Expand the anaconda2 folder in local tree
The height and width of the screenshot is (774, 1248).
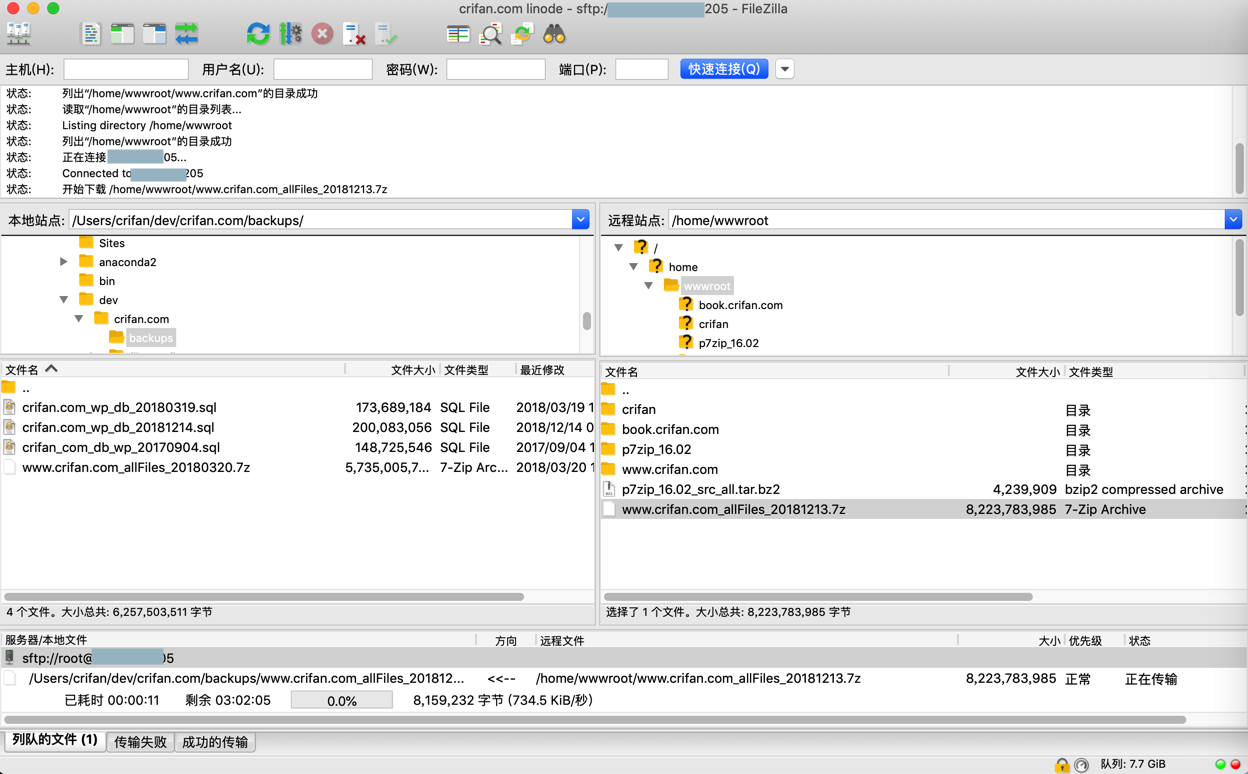coord(64,262)
